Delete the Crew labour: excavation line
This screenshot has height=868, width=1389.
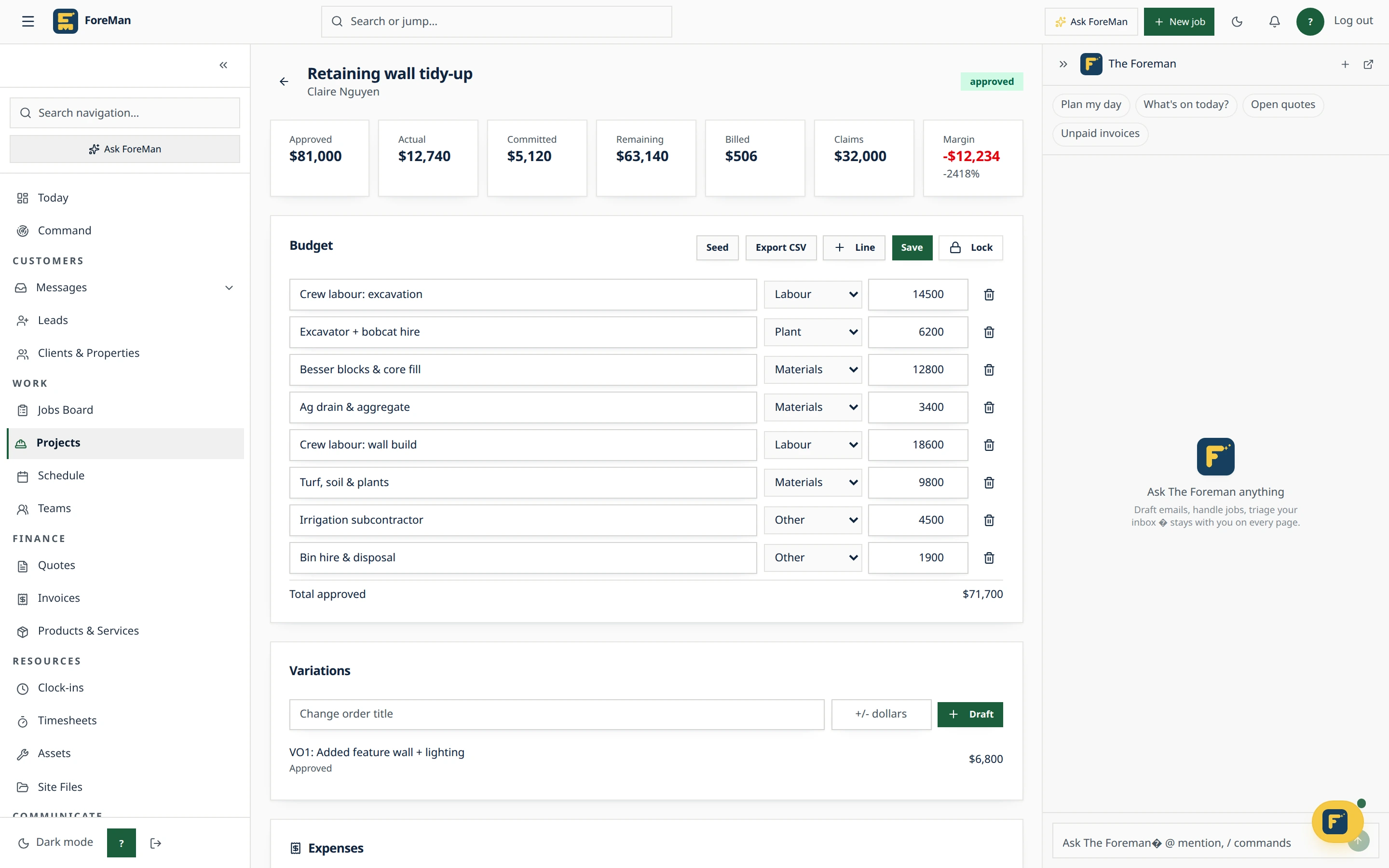tap(989, 295)
